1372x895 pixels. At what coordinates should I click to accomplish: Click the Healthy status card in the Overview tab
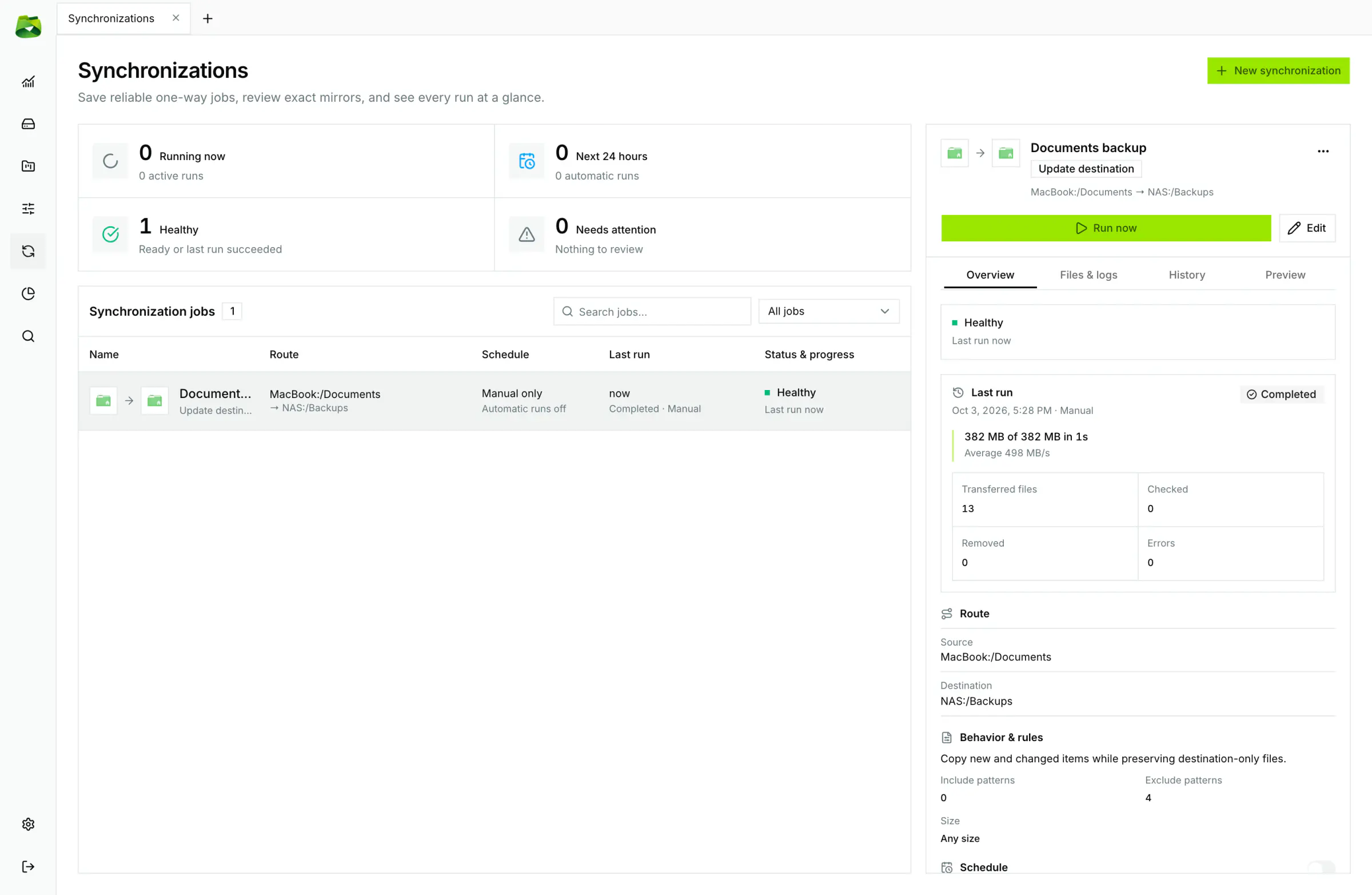pyautogui.click(x=1138, y=332)
